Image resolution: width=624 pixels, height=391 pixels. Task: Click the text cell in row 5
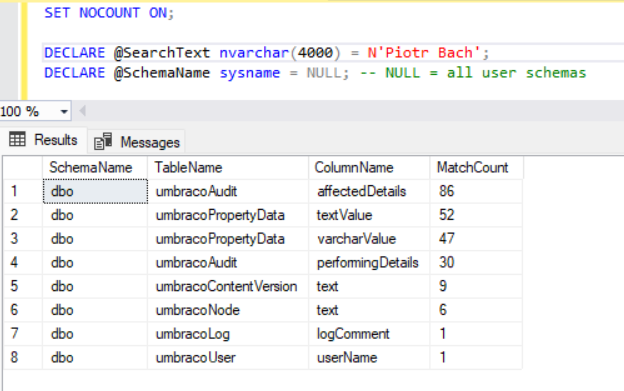click(369, 286)
